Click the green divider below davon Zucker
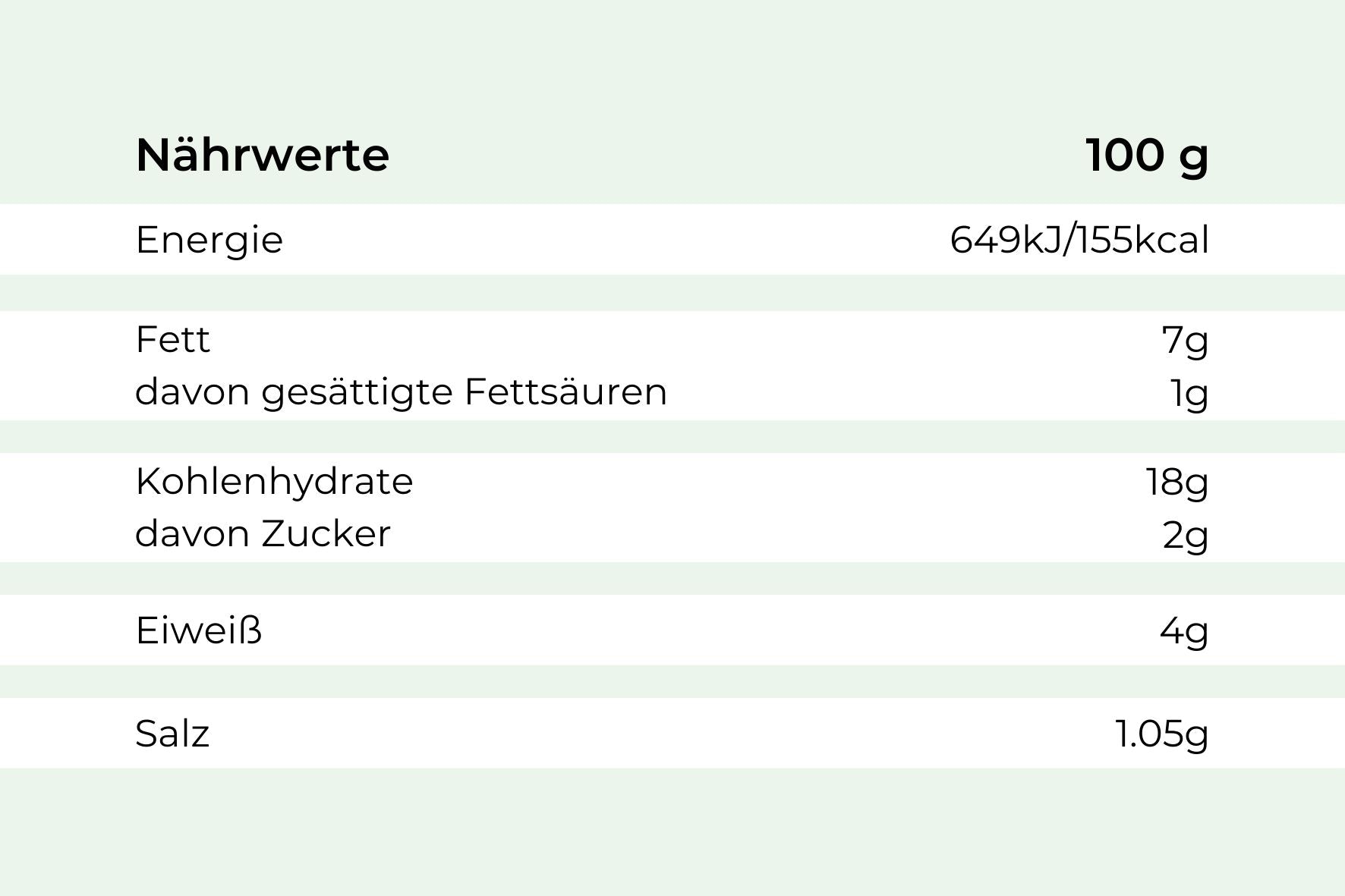Image resolution: width=1345 pixels, height=896 pixels. 672,578
